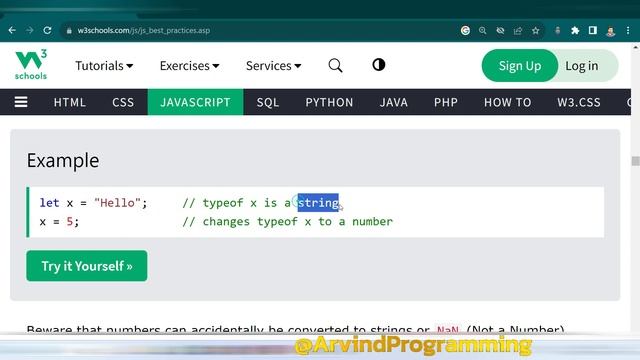640x360 pixels.
Task: Click the highlighted word "string" in code
Action: pos(318,202)
